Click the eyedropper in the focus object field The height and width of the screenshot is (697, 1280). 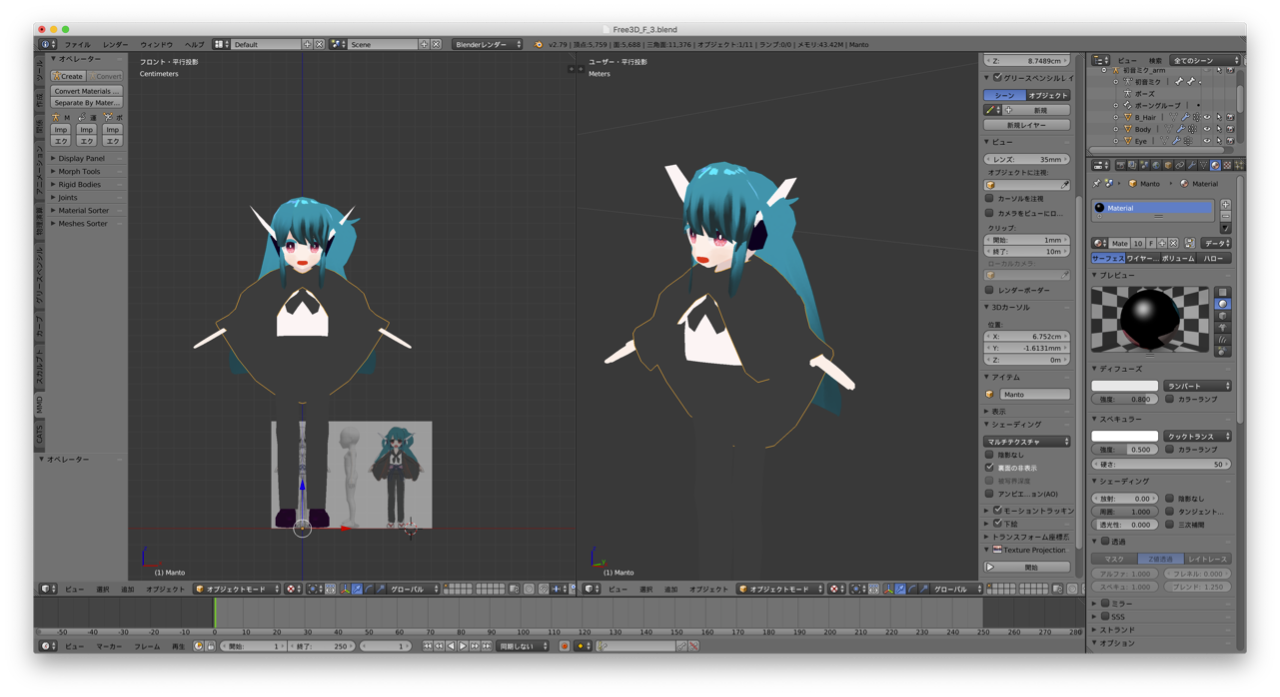coord(1065,185)
